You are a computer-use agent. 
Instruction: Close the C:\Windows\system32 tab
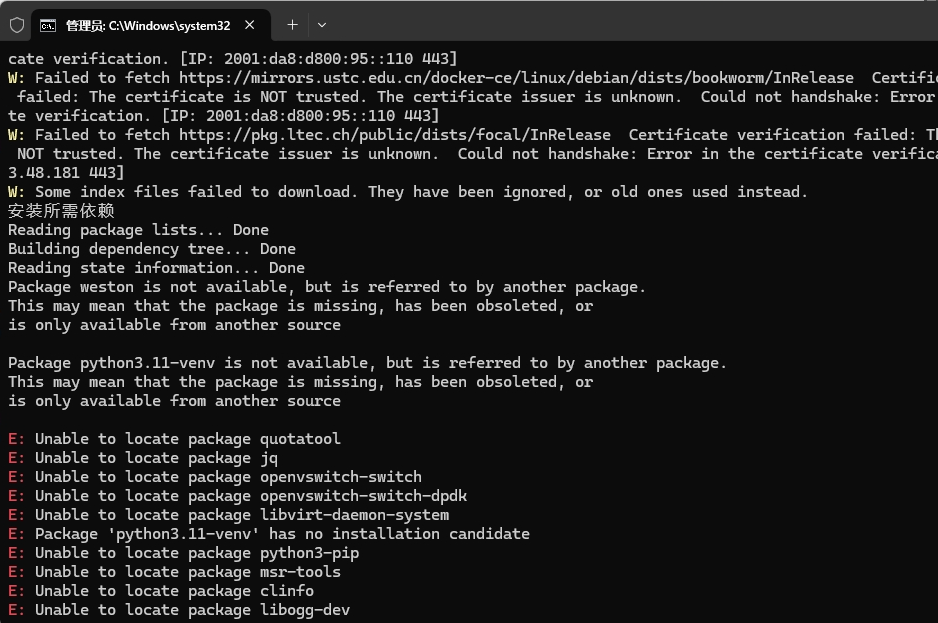250,25
